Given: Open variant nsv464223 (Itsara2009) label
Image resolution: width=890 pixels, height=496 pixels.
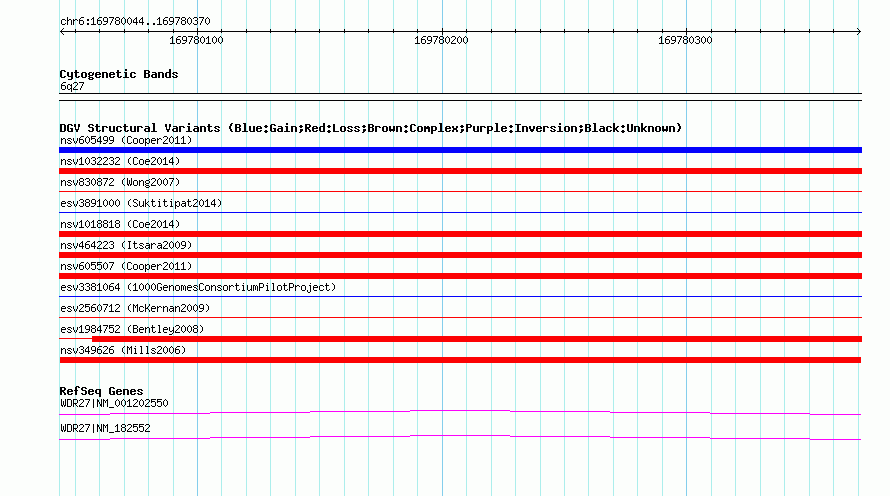Looking at the screenshot, I should (x=126, y=245).
